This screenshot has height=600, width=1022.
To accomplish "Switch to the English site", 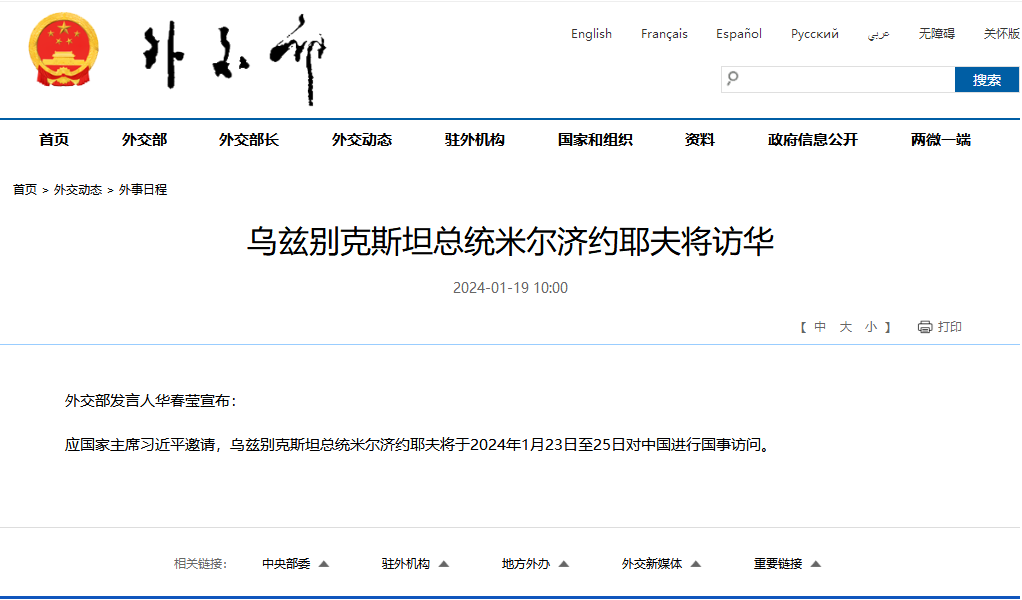I will [591, 34].
